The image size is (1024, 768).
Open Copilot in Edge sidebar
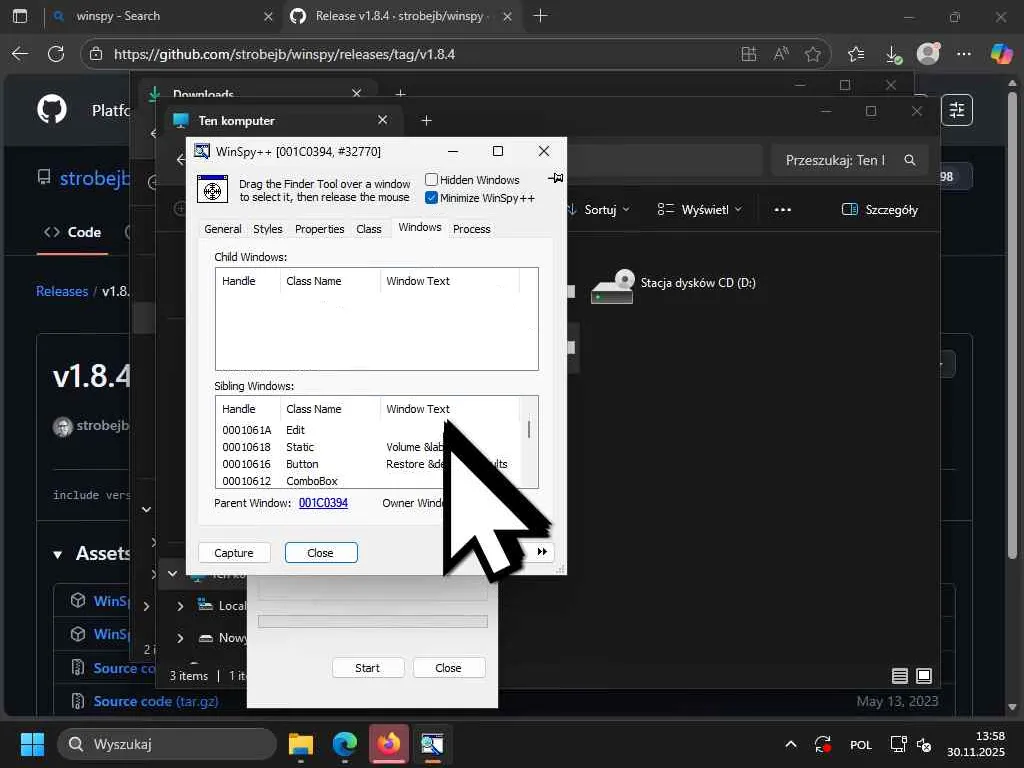click(1001, 53)
